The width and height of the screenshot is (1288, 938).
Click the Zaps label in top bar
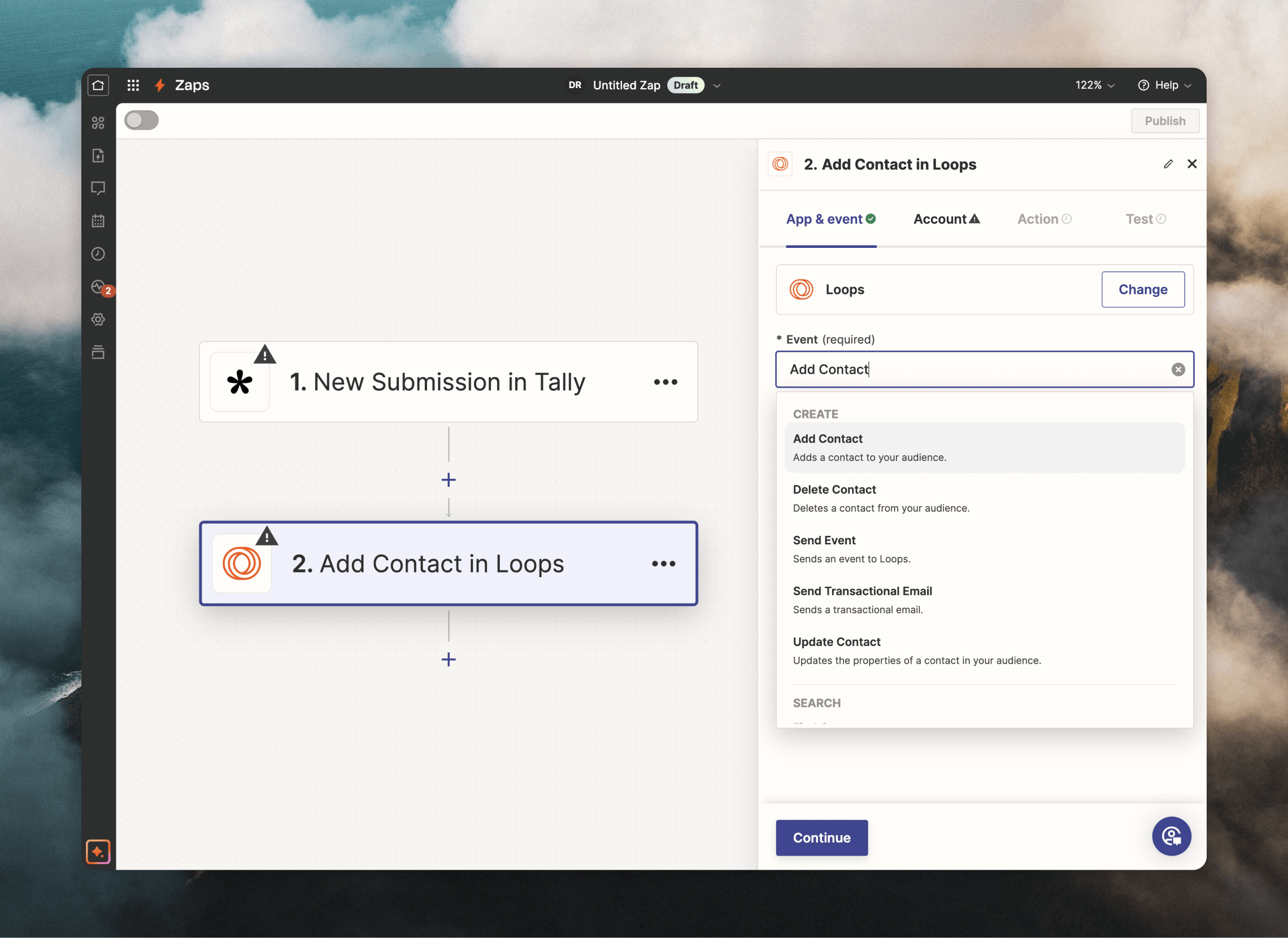(192, 85)
